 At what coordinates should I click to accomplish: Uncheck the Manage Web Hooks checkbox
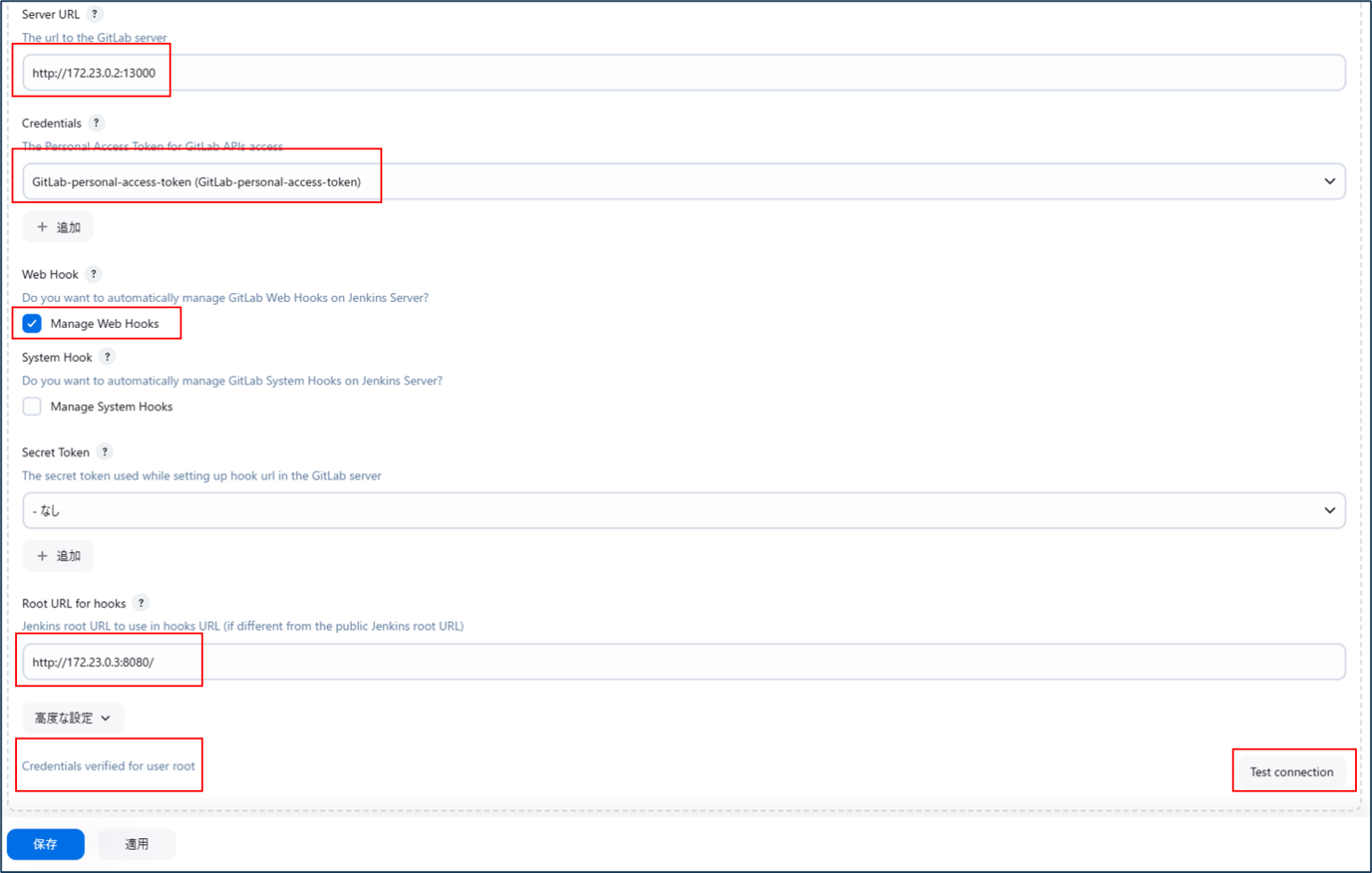tap(31, 323)
